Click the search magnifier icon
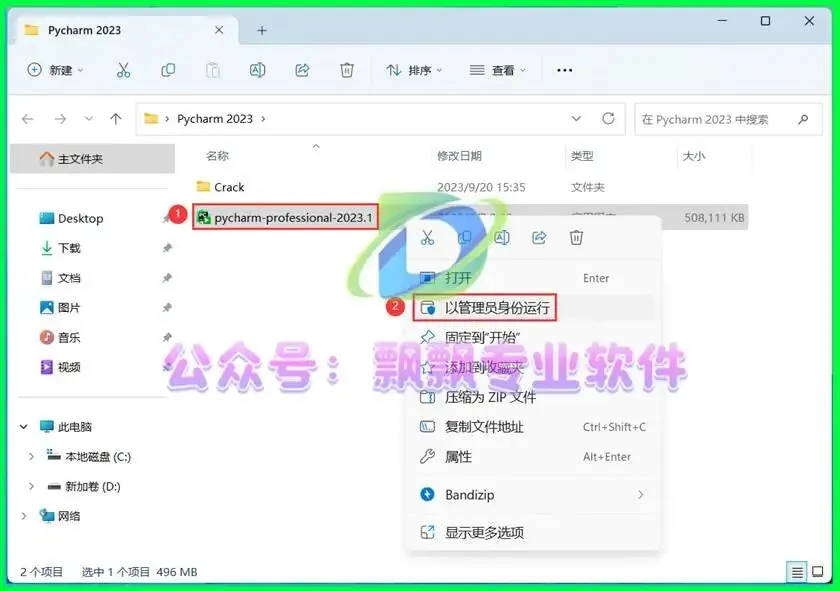 pos(803,119)
